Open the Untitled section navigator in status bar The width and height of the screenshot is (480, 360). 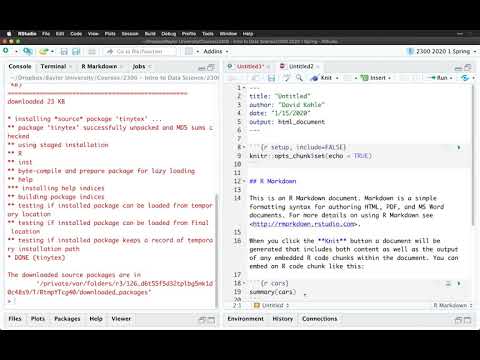coord(271,305)
